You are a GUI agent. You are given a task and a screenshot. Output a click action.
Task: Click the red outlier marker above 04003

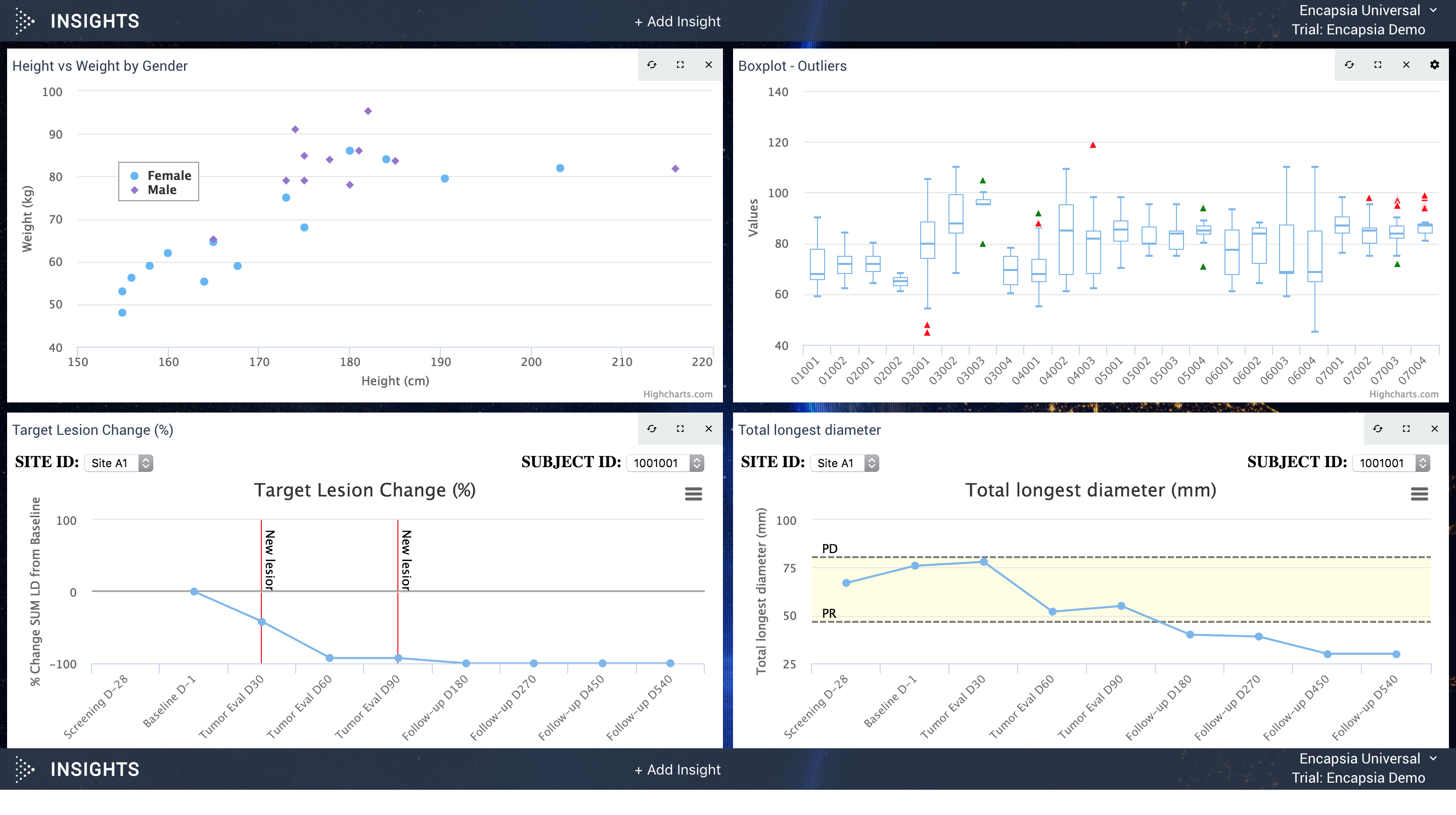pyautogui.click(x=1093, y=145)
